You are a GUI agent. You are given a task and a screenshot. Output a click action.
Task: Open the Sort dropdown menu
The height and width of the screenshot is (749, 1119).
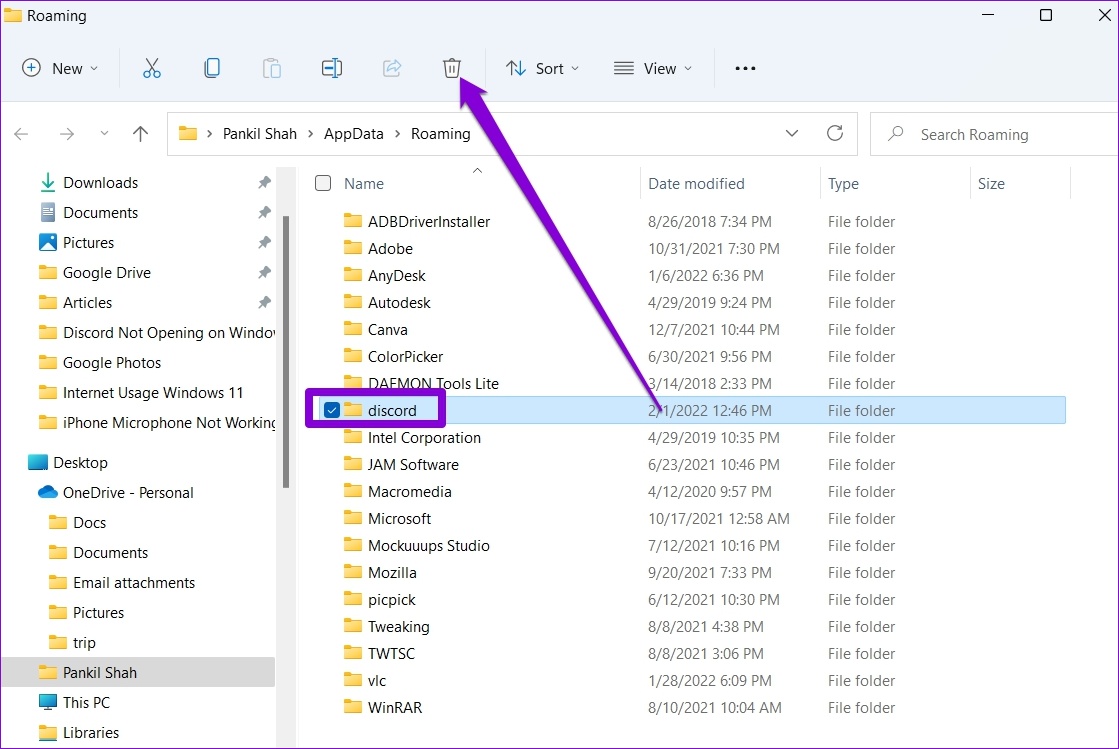pyautogui.click(x=542, y=68)
